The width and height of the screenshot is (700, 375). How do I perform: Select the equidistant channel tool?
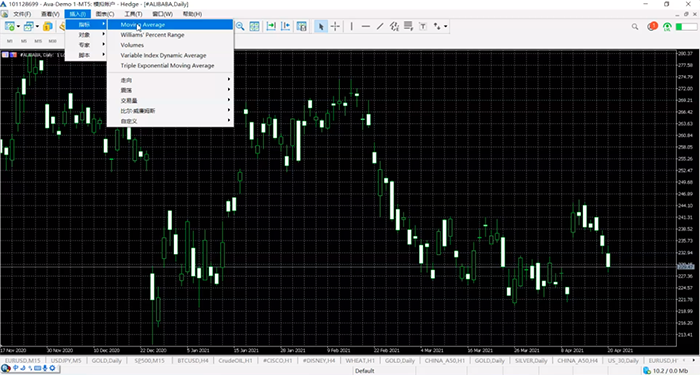(x=394, y=26)
